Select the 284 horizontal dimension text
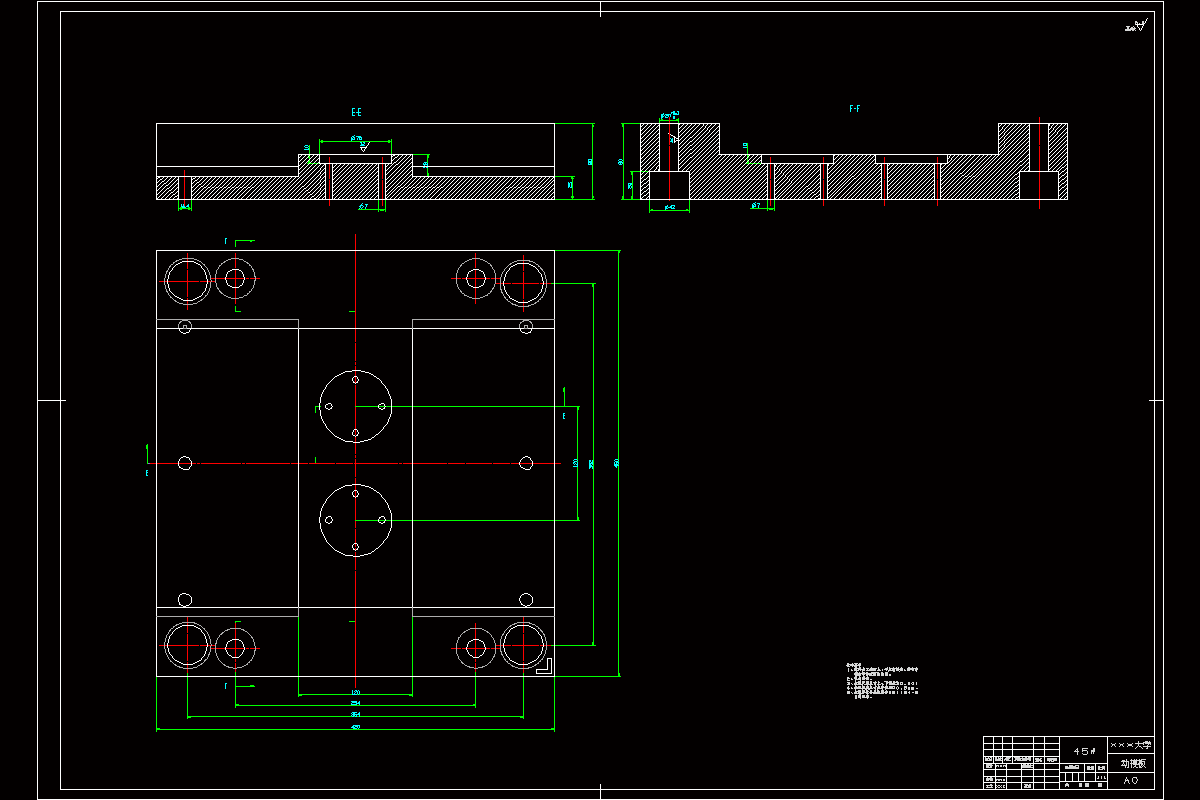1200x800 pixels. (x=355, y=703)
